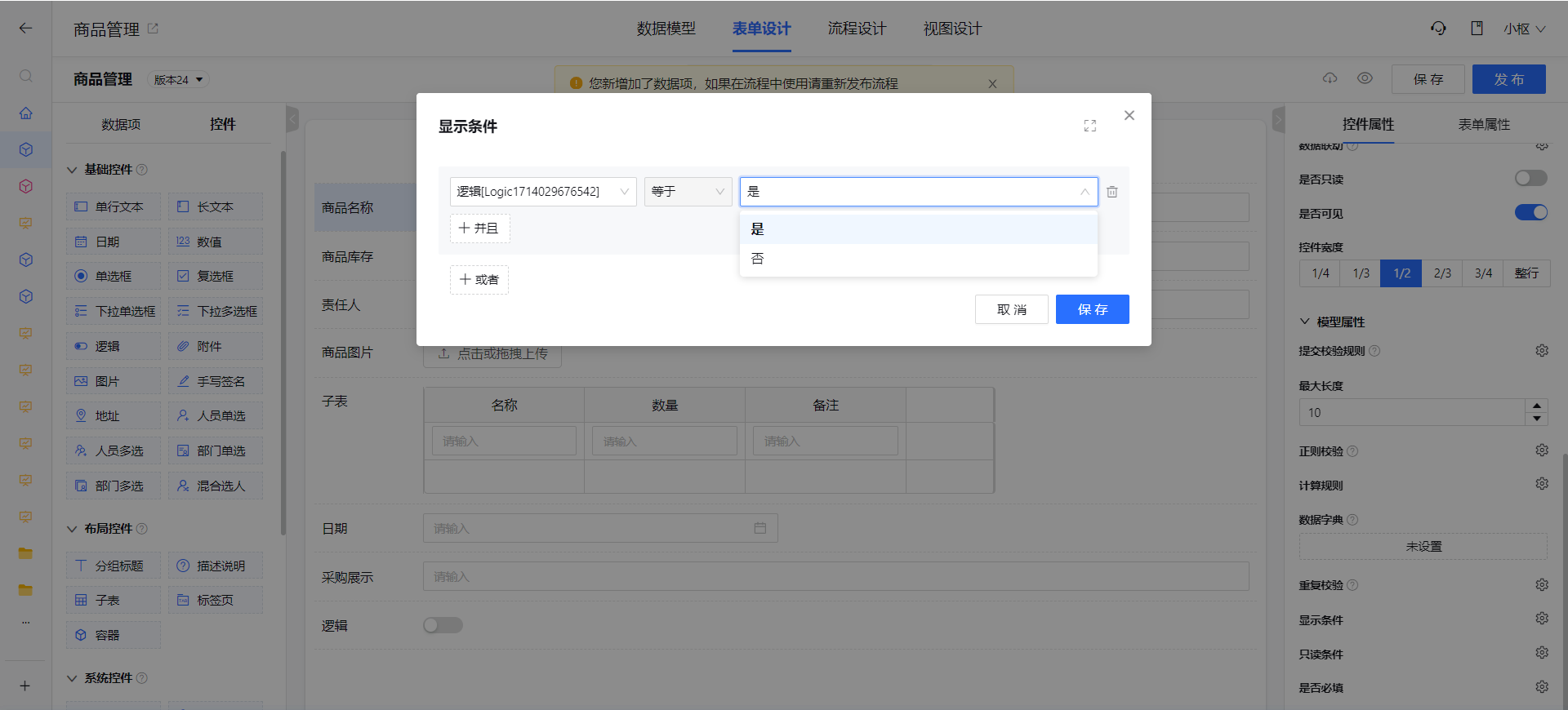Delete the condition row with trash icon
Image resolution: width=1568 pixels, height=710 pixels.
(1112, 192)
